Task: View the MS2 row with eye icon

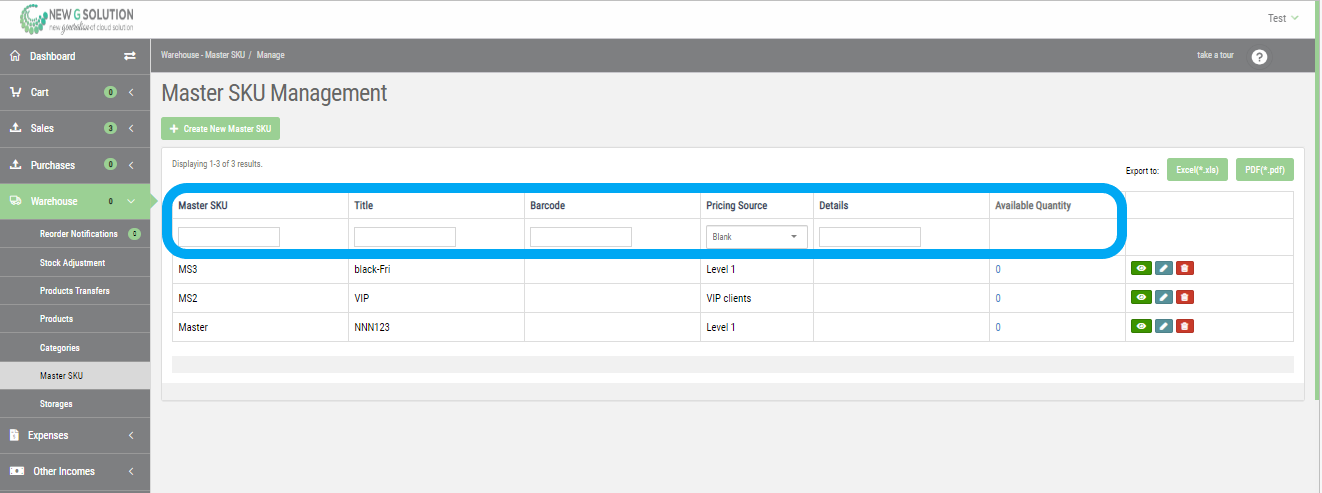Action: [x=1140, y=297]
